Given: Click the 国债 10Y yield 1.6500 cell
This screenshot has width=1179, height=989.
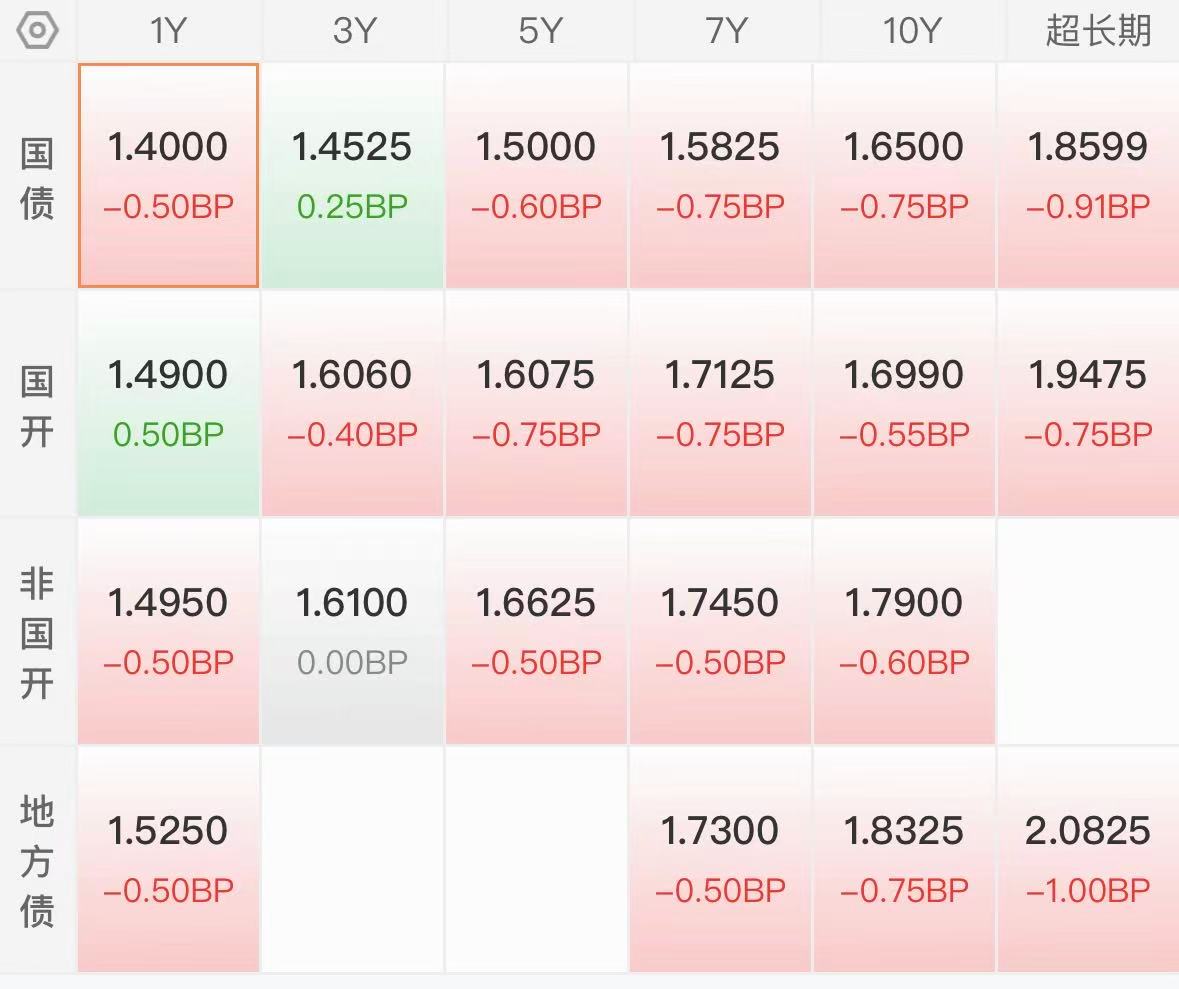Looking at the screenshot, I should [904, 176].
